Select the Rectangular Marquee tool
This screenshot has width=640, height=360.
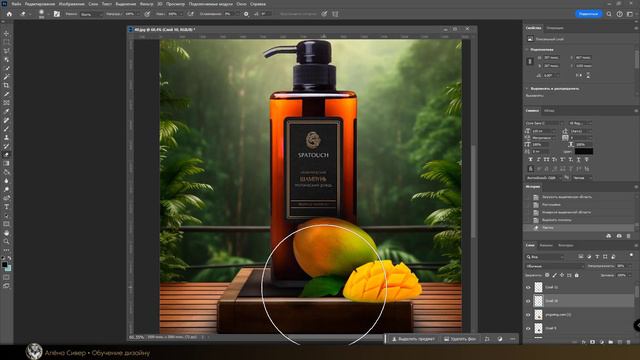[x=6, y=42]
